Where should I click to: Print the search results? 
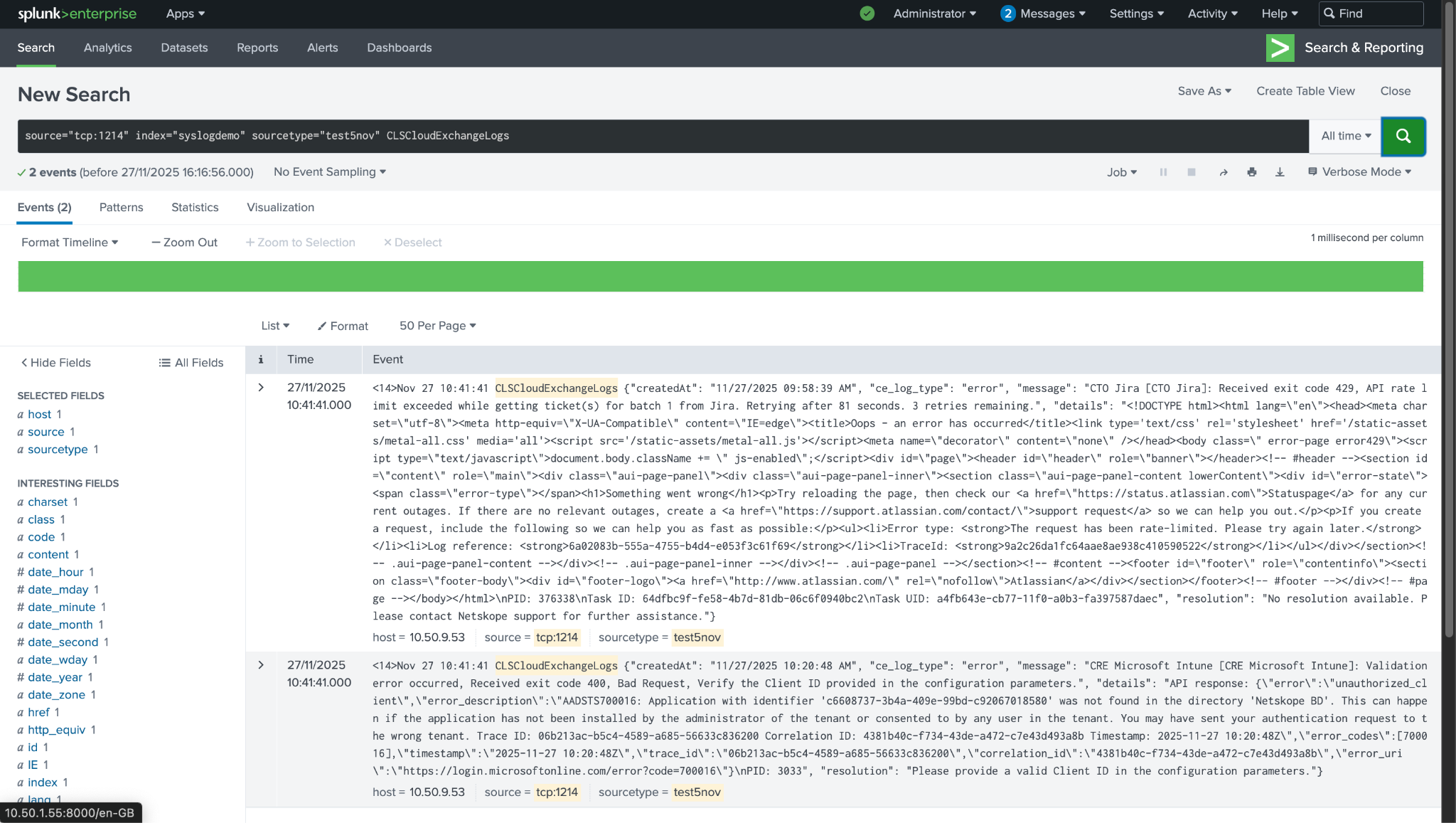pyautogui.click(x=1251, y=172)
